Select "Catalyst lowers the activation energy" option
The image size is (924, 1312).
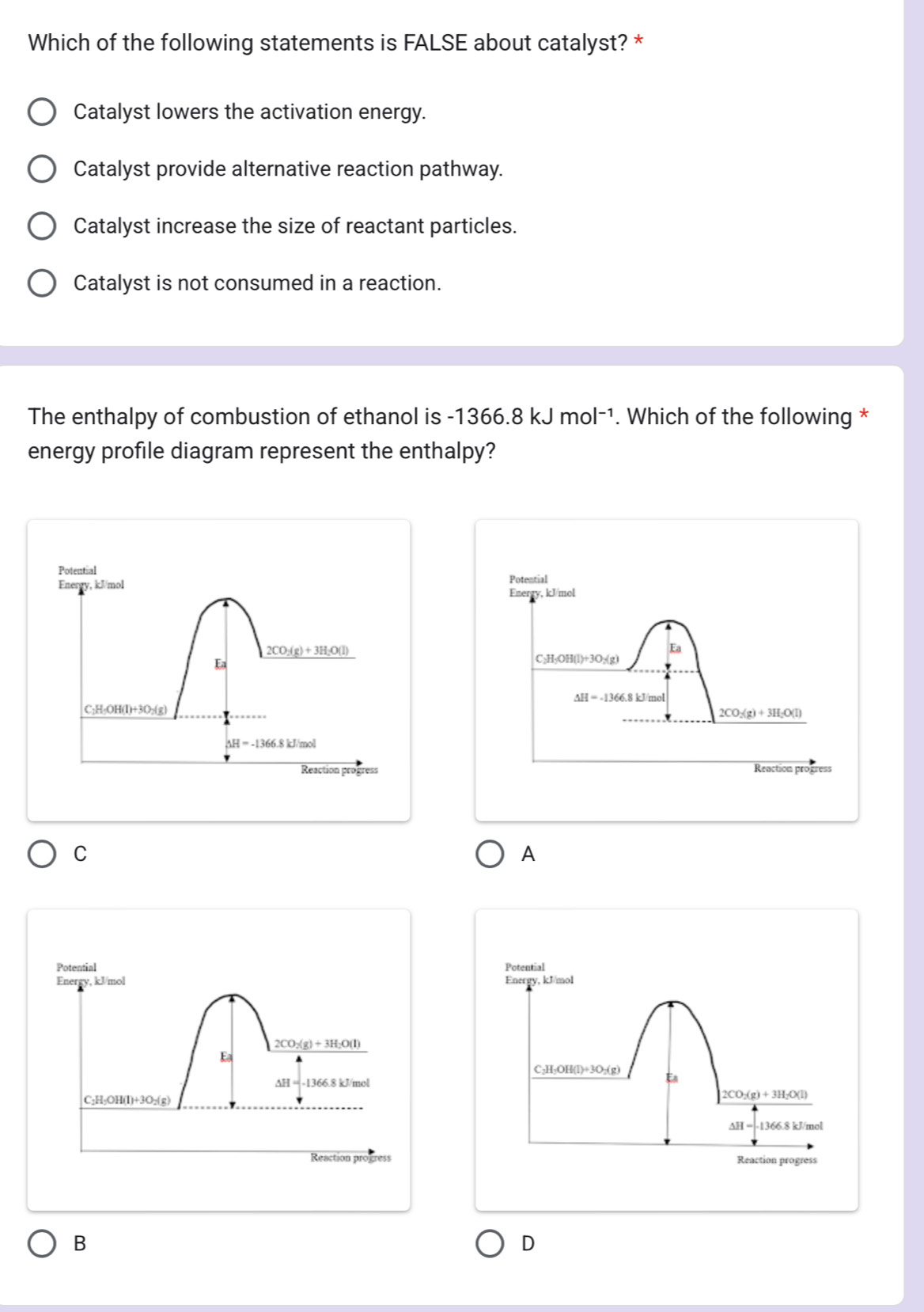coord(44,113)
